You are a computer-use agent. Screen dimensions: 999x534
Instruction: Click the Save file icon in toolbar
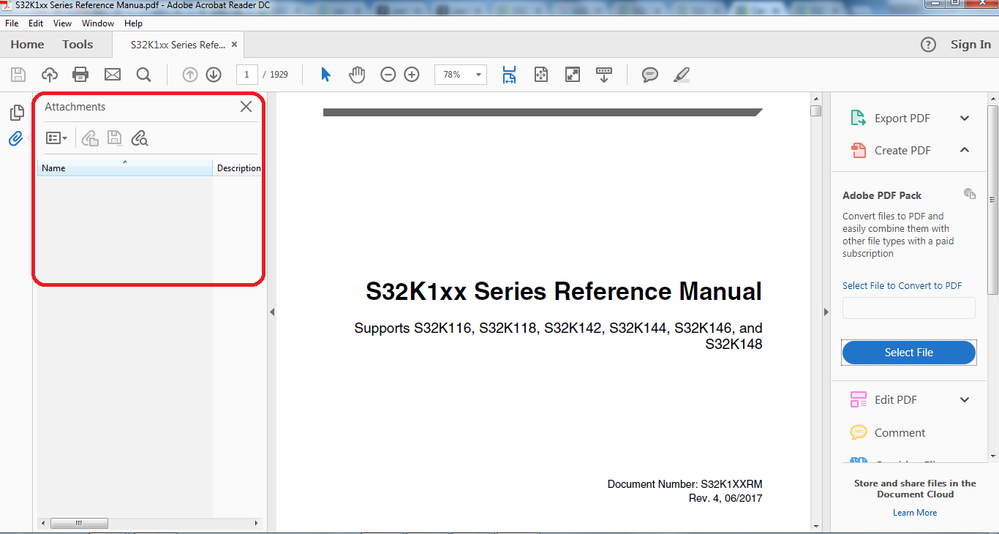coord(18,75)
